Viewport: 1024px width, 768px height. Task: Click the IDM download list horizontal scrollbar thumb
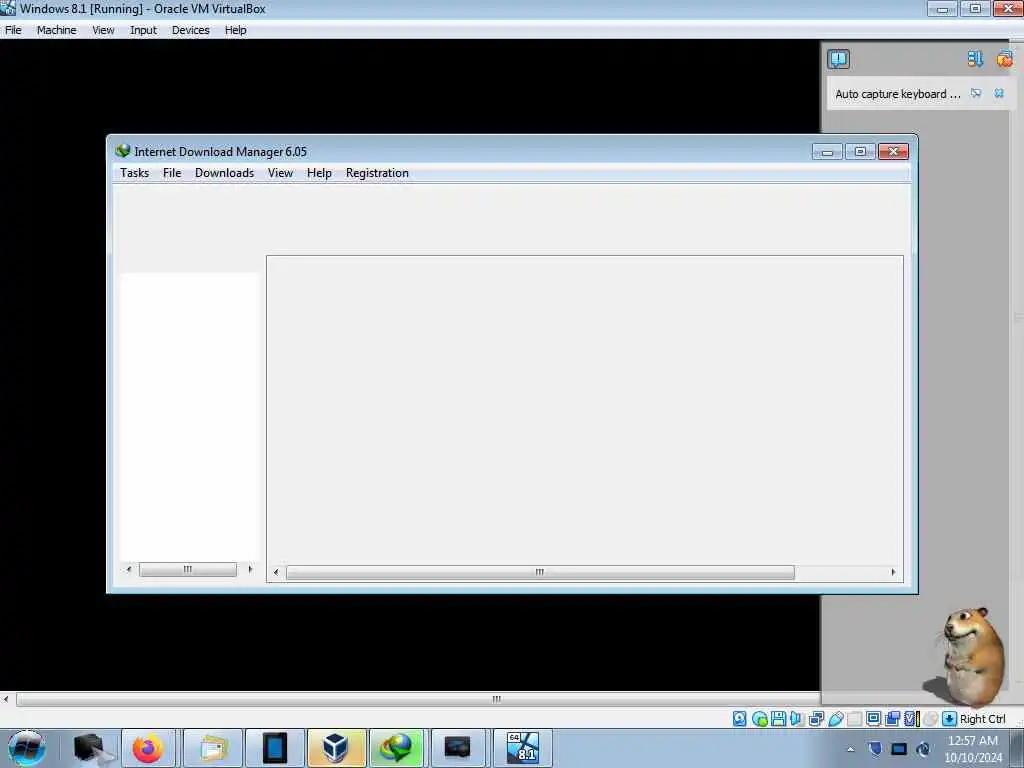540,573
